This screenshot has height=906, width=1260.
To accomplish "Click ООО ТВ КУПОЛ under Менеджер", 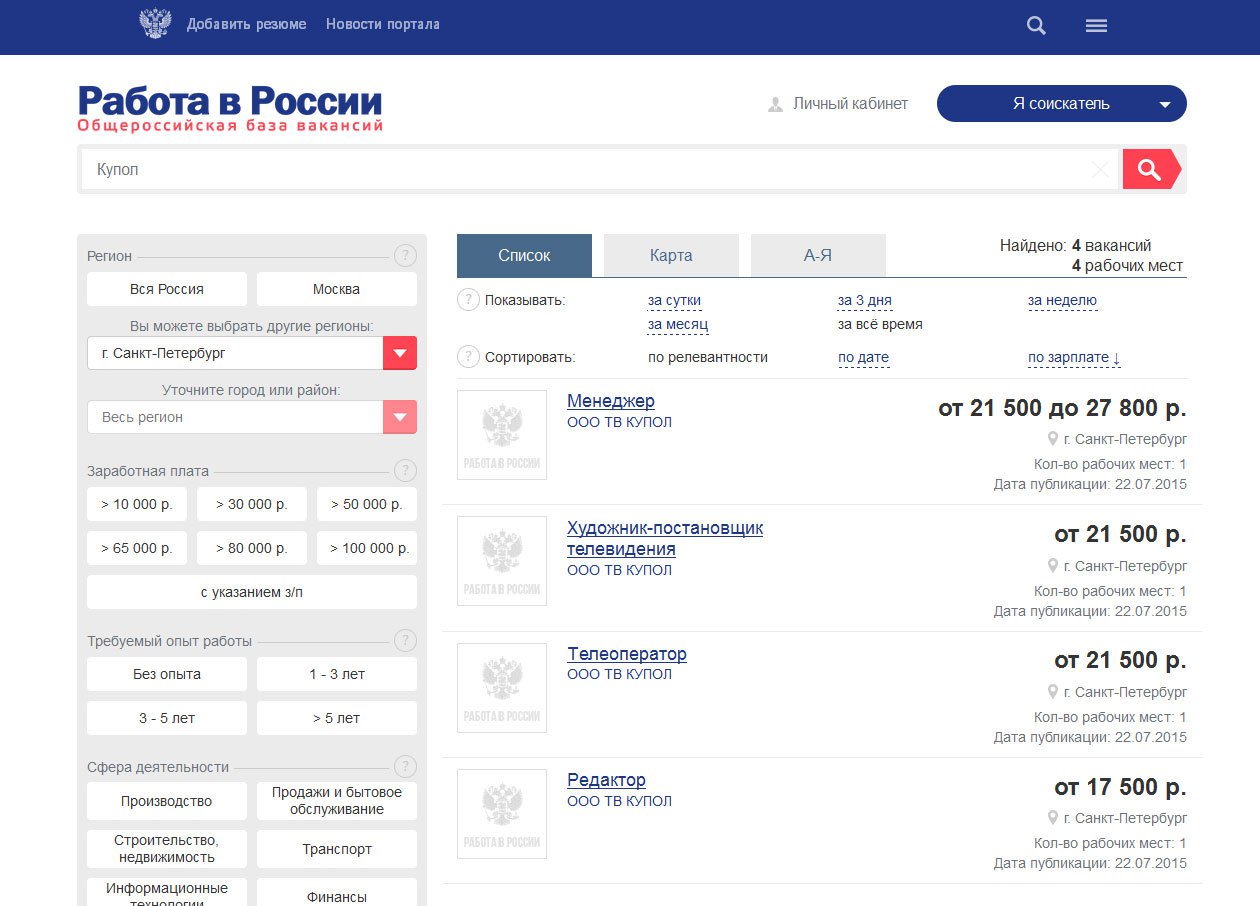I will [620, 422].
